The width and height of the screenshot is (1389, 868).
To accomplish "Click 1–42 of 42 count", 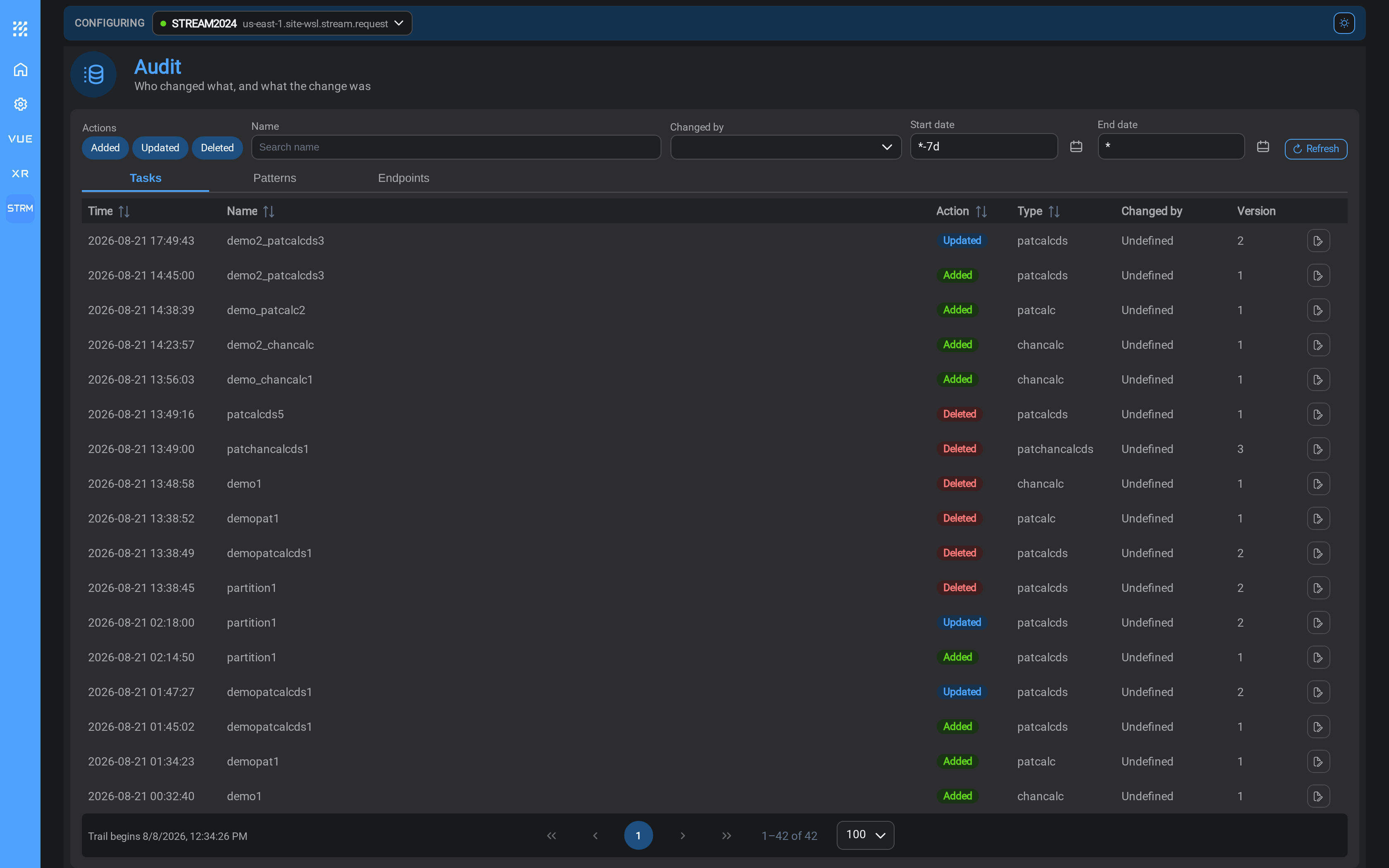I will [789, 836].
